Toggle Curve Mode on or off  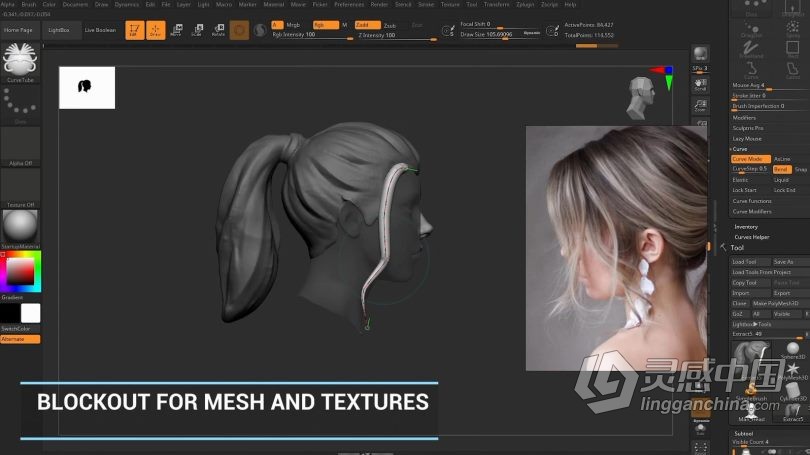tap(751, 159)
